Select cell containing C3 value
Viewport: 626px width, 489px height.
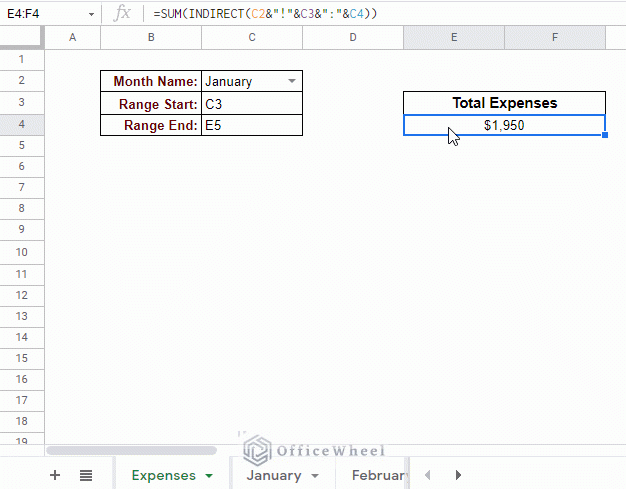pyautogui.click(x=252, y=103)
